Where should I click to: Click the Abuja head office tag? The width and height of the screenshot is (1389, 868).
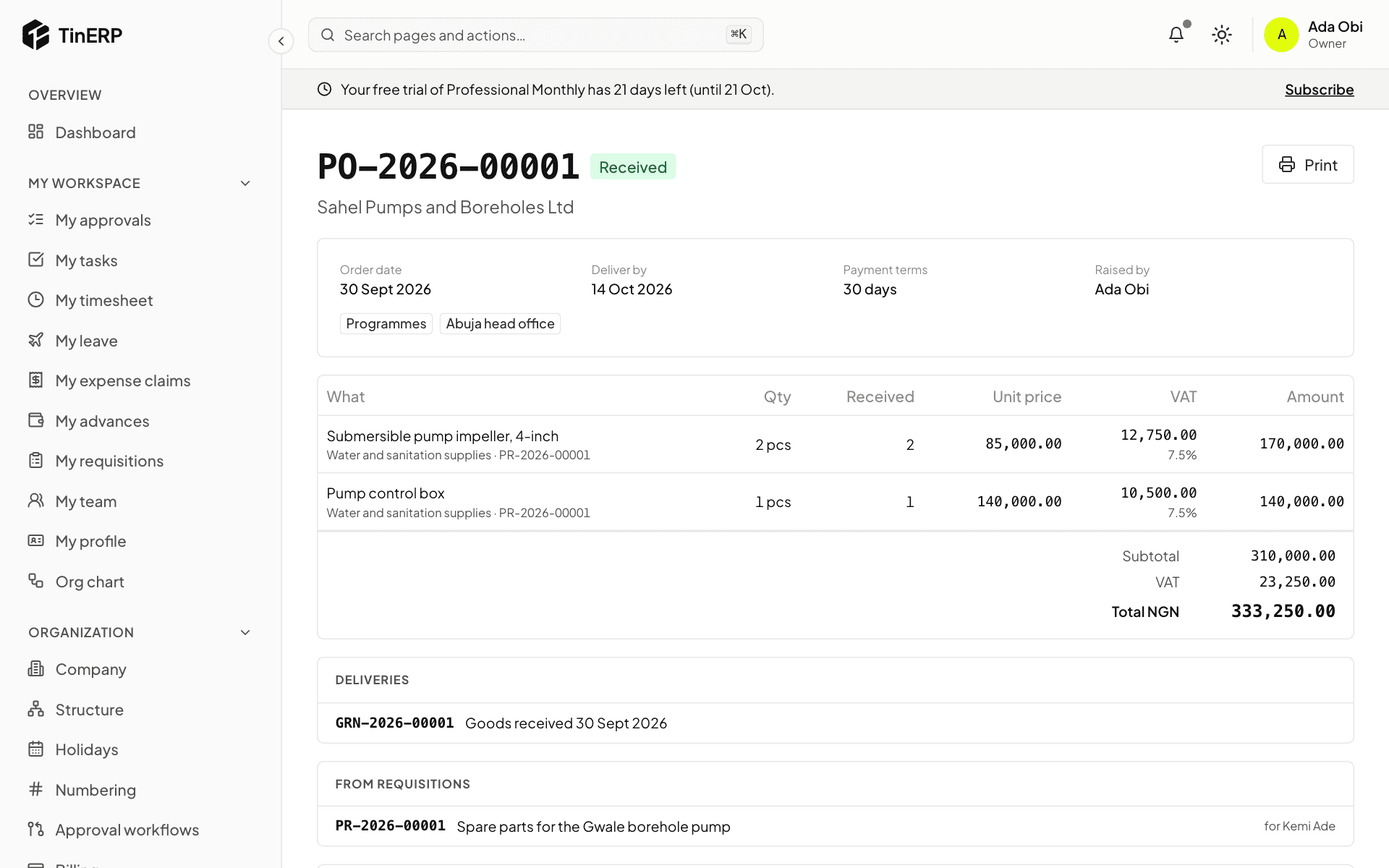point(500,323)
